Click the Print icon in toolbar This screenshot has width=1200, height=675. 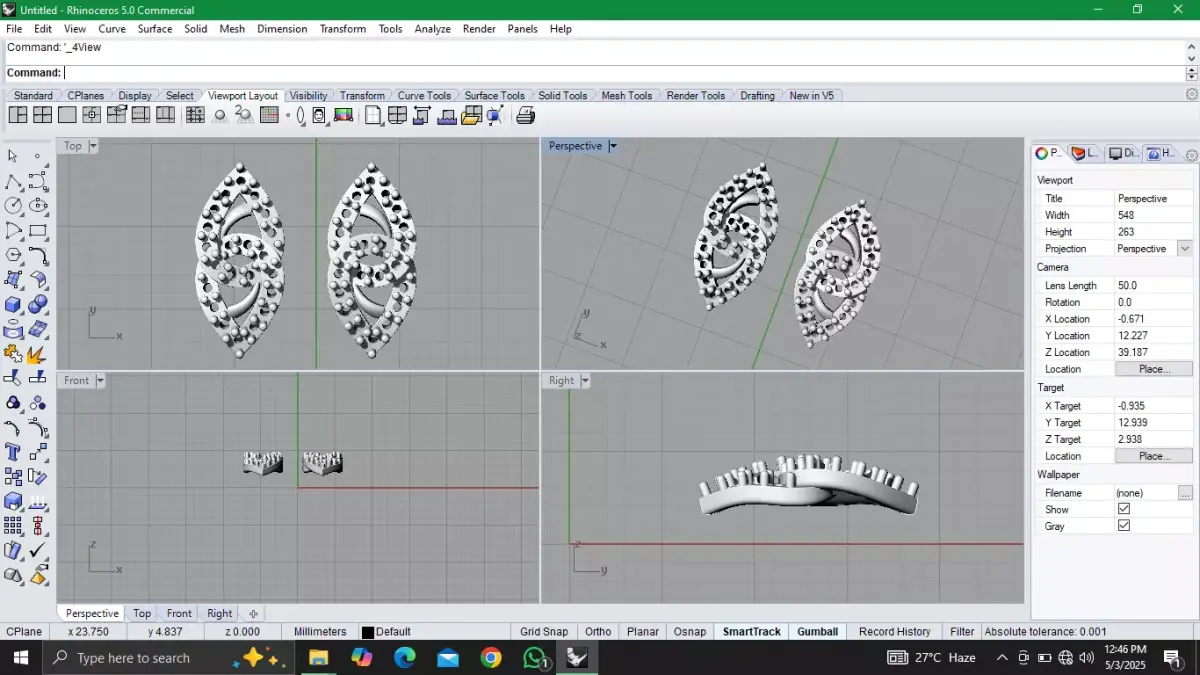tap(526, 116)
